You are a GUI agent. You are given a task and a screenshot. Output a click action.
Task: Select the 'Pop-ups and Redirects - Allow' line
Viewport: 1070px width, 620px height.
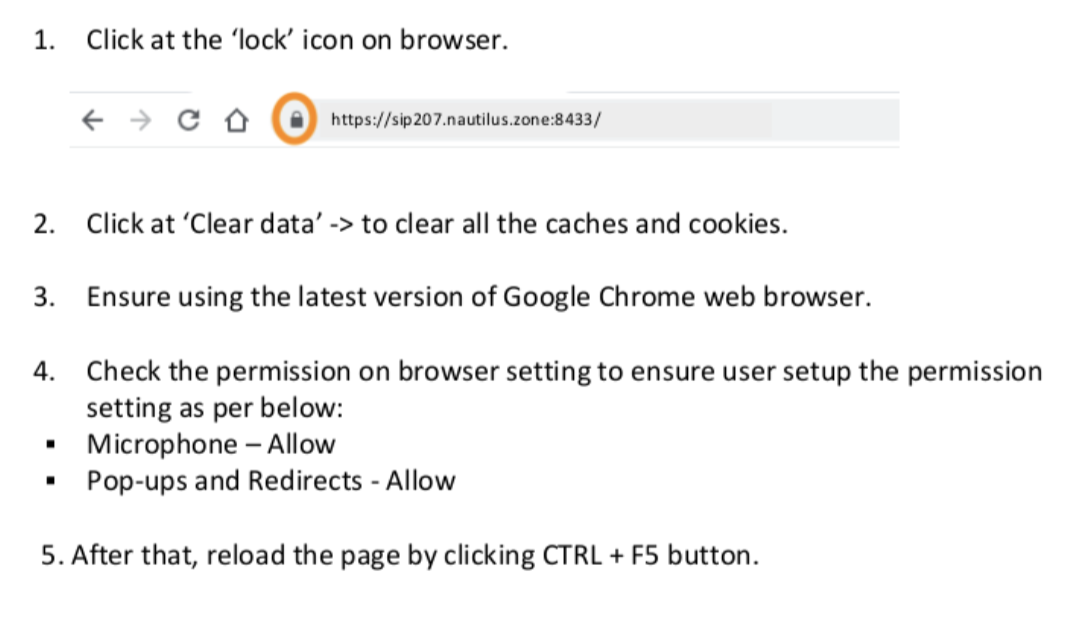tap(271, 481)
